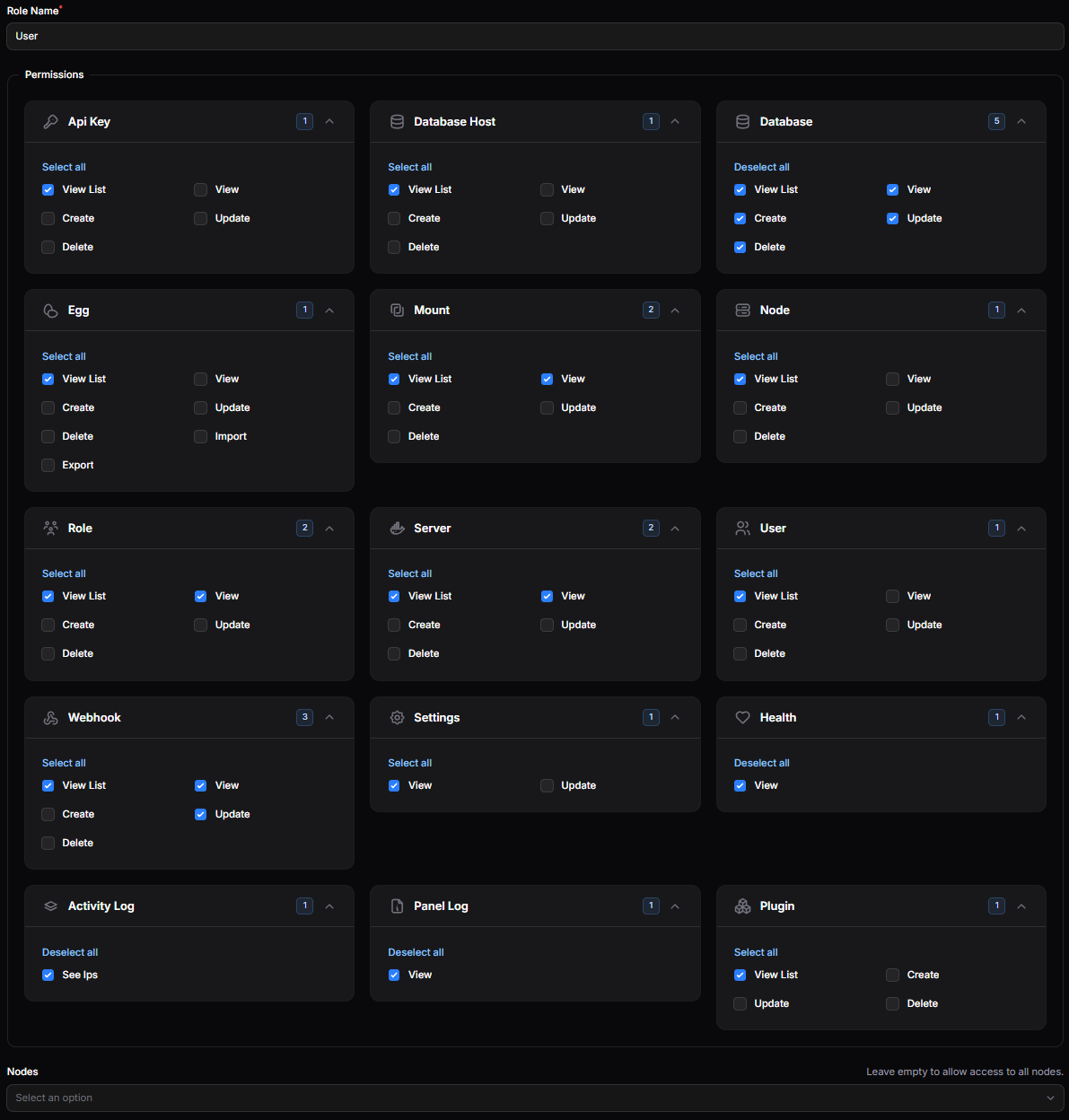The image size is (1069, 1120).
Task: Click the Egg section icon
Action: [50, 311]
